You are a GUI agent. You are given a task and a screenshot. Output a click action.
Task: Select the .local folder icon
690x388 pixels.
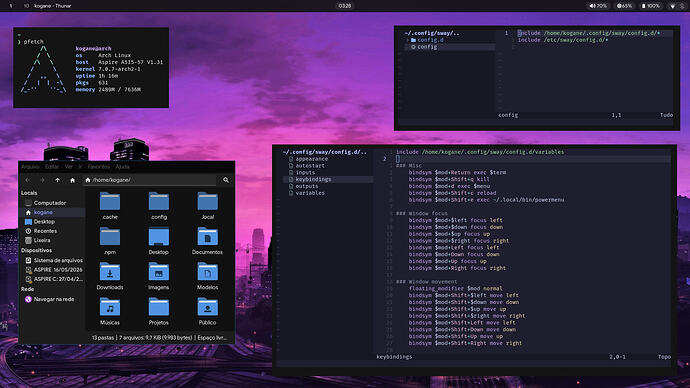click(208, 201)
